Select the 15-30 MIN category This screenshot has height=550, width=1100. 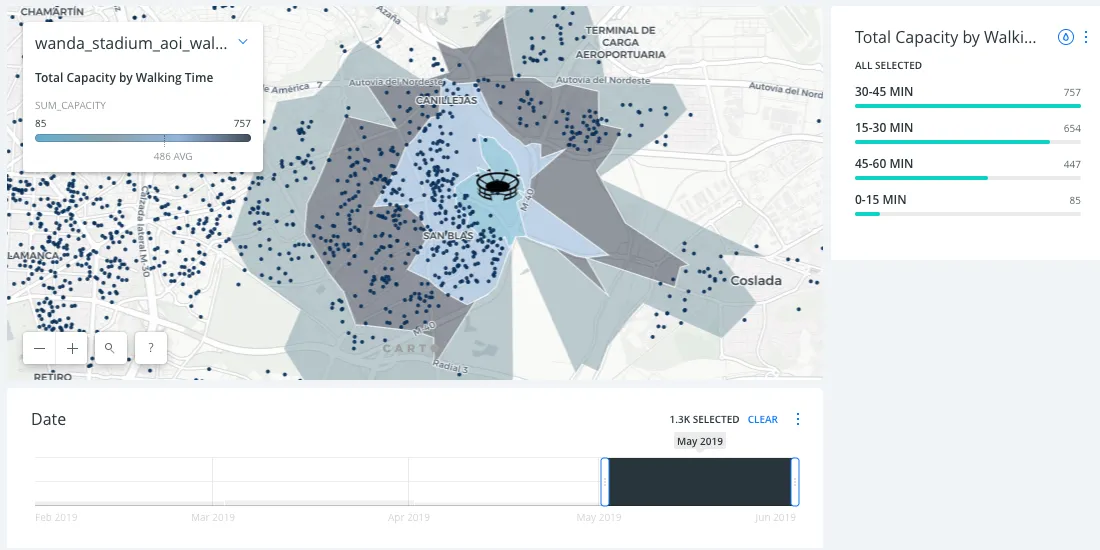[884, 128]
